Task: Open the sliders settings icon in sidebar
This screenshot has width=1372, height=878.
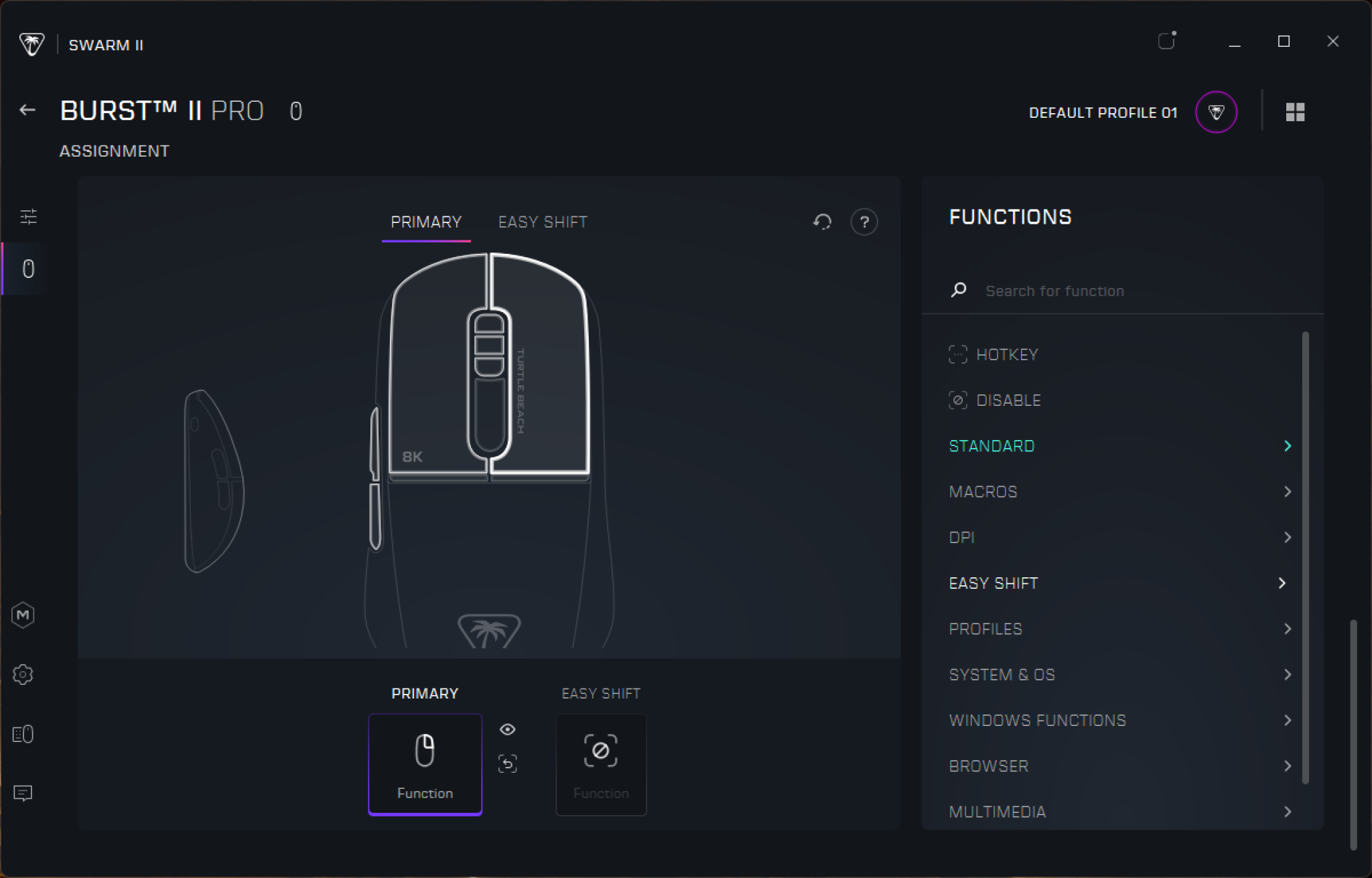Action: tap(28, 216)
